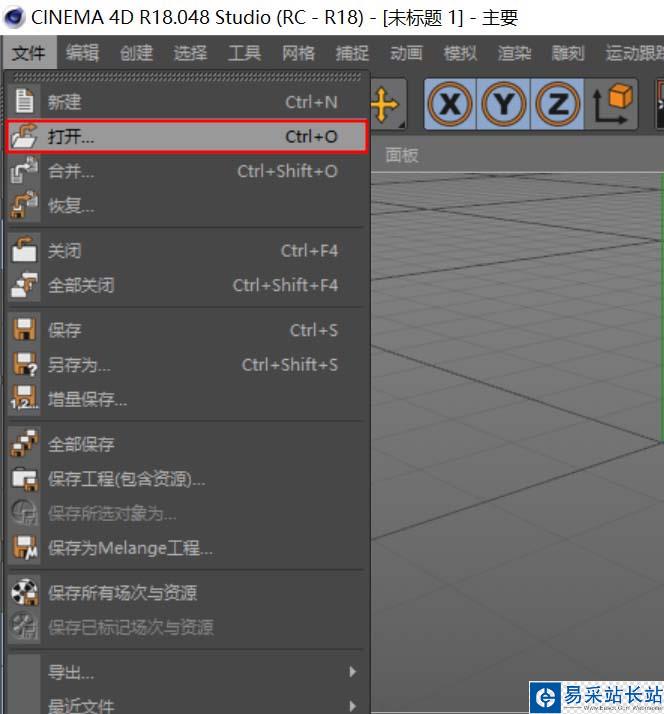Open the 渲染 menu
Screen dimensions: 664x714
pyautogui.click(x=514, y=53)
